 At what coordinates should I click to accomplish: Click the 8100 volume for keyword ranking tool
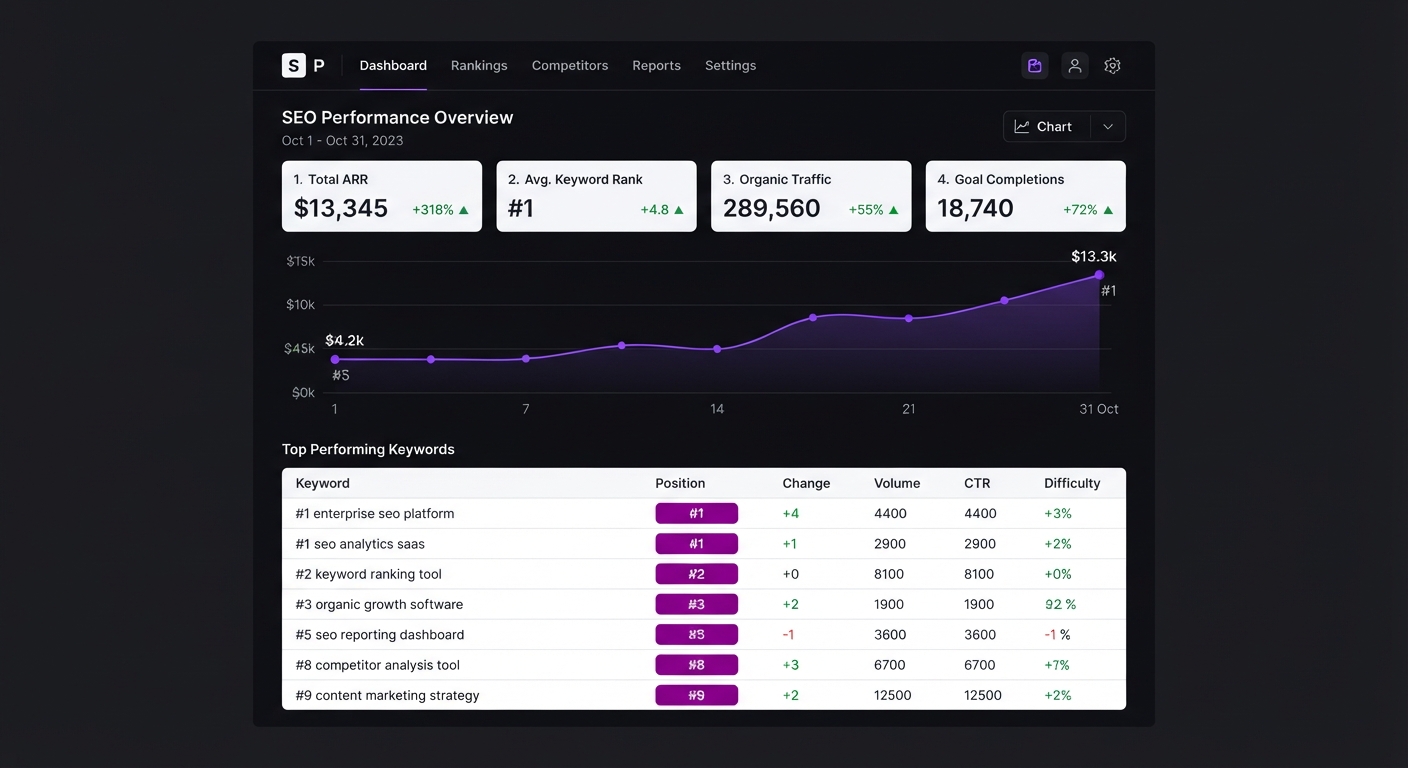click(x=889, y=574)
